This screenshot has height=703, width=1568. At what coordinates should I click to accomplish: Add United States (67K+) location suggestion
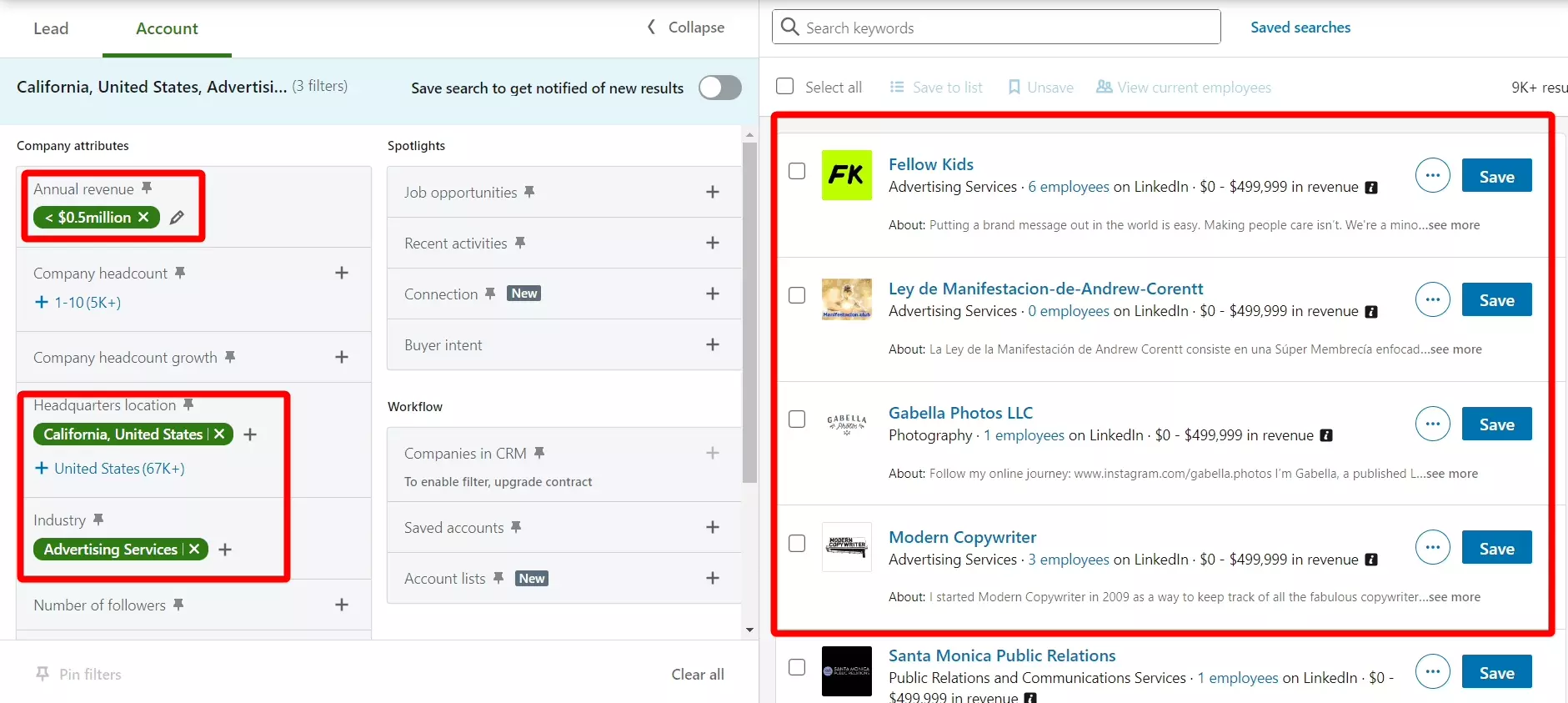(109, 468)
